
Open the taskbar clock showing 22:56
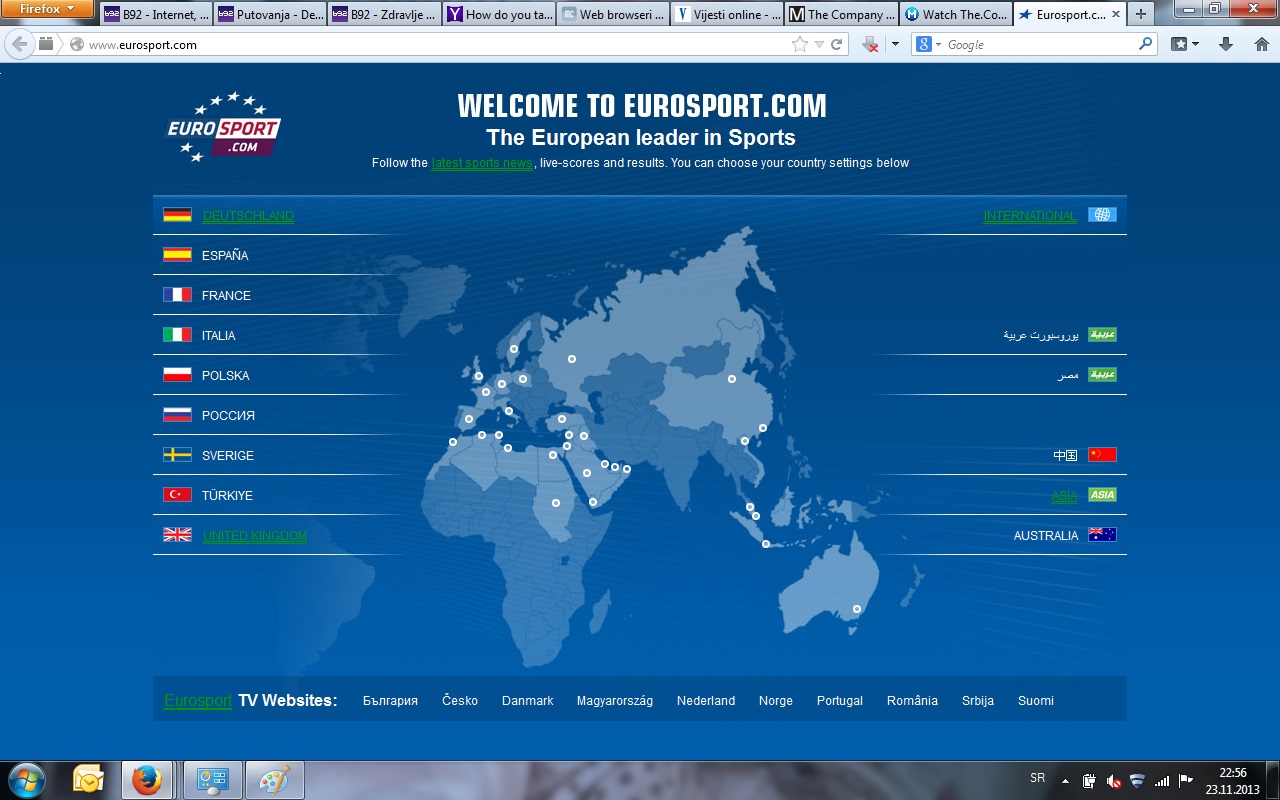[1232, 781]
